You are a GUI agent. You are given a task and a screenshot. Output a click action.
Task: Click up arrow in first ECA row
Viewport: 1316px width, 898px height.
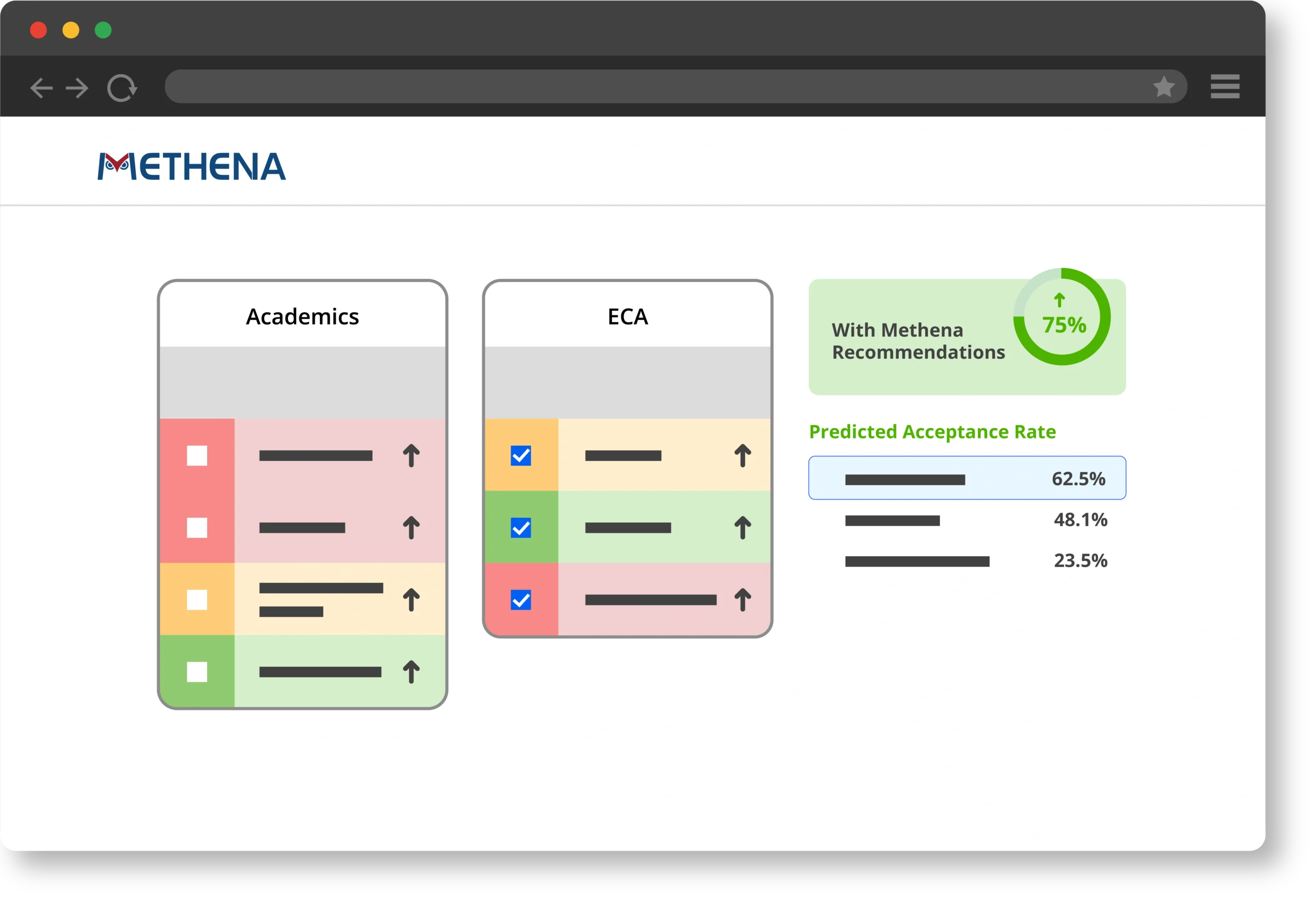pos(742,456)
